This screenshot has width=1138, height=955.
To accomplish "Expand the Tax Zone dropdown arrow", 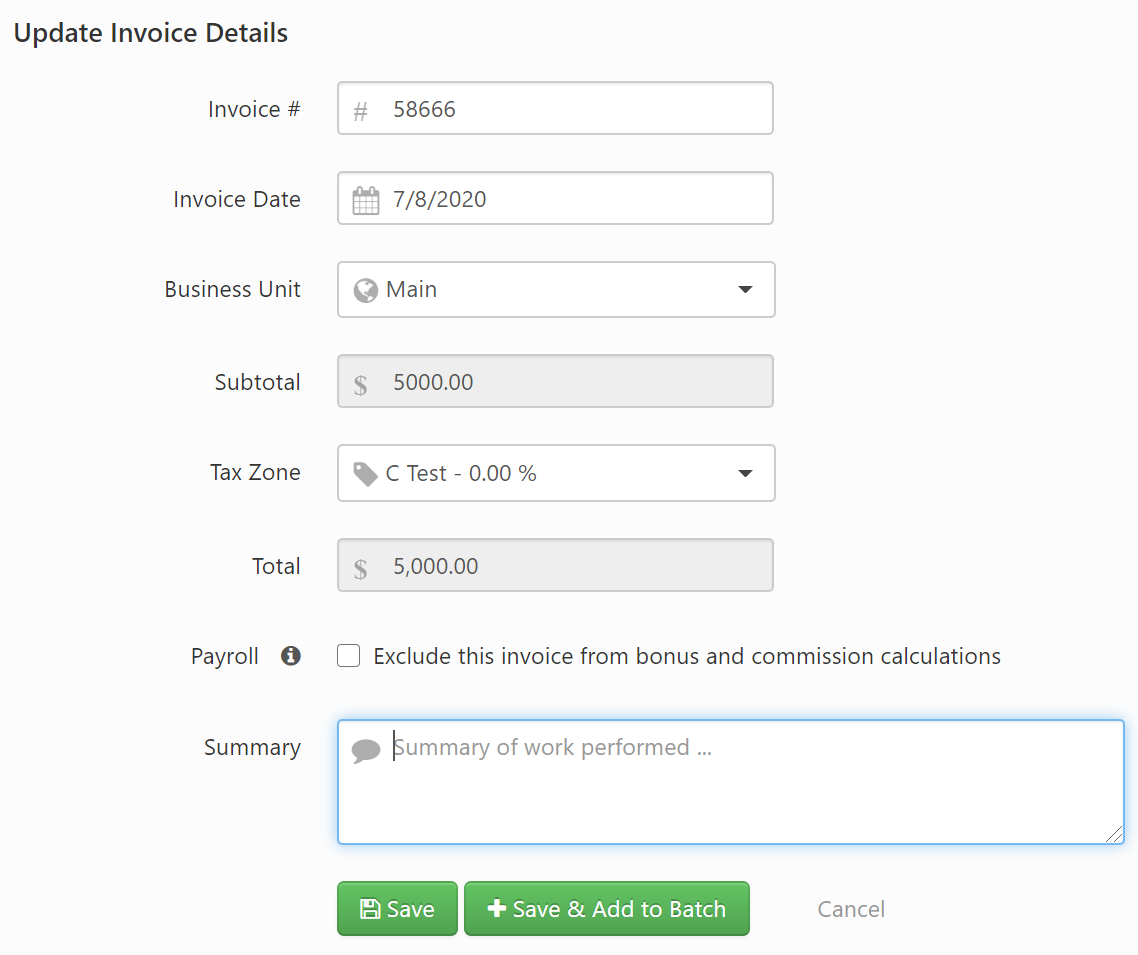I will point(745,474).
